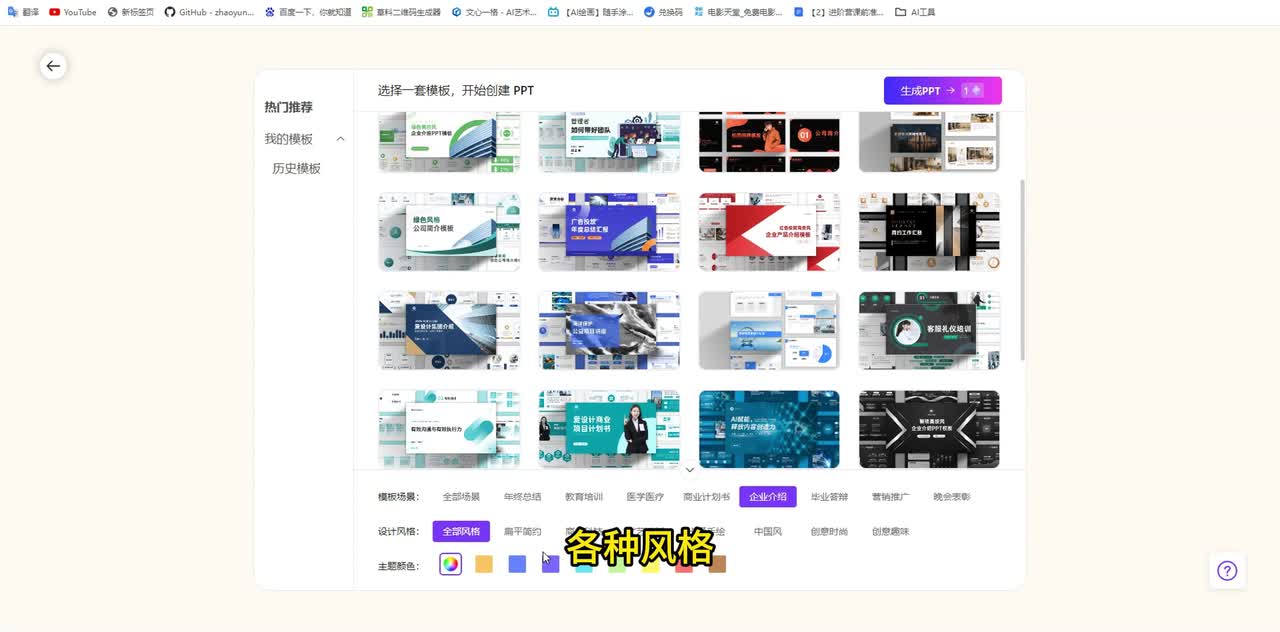Screen dimensions: 1280x632
Task: Collapse the filter panel with down chevron
Action: (x=689, y=469)
